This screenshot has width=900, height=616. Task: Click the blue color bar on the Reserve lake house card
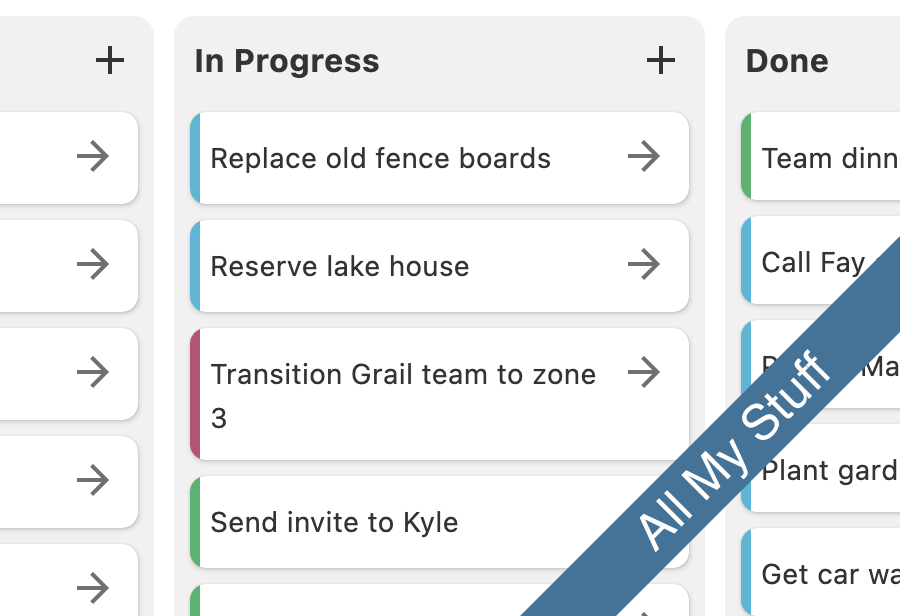[x=197, y=265]
